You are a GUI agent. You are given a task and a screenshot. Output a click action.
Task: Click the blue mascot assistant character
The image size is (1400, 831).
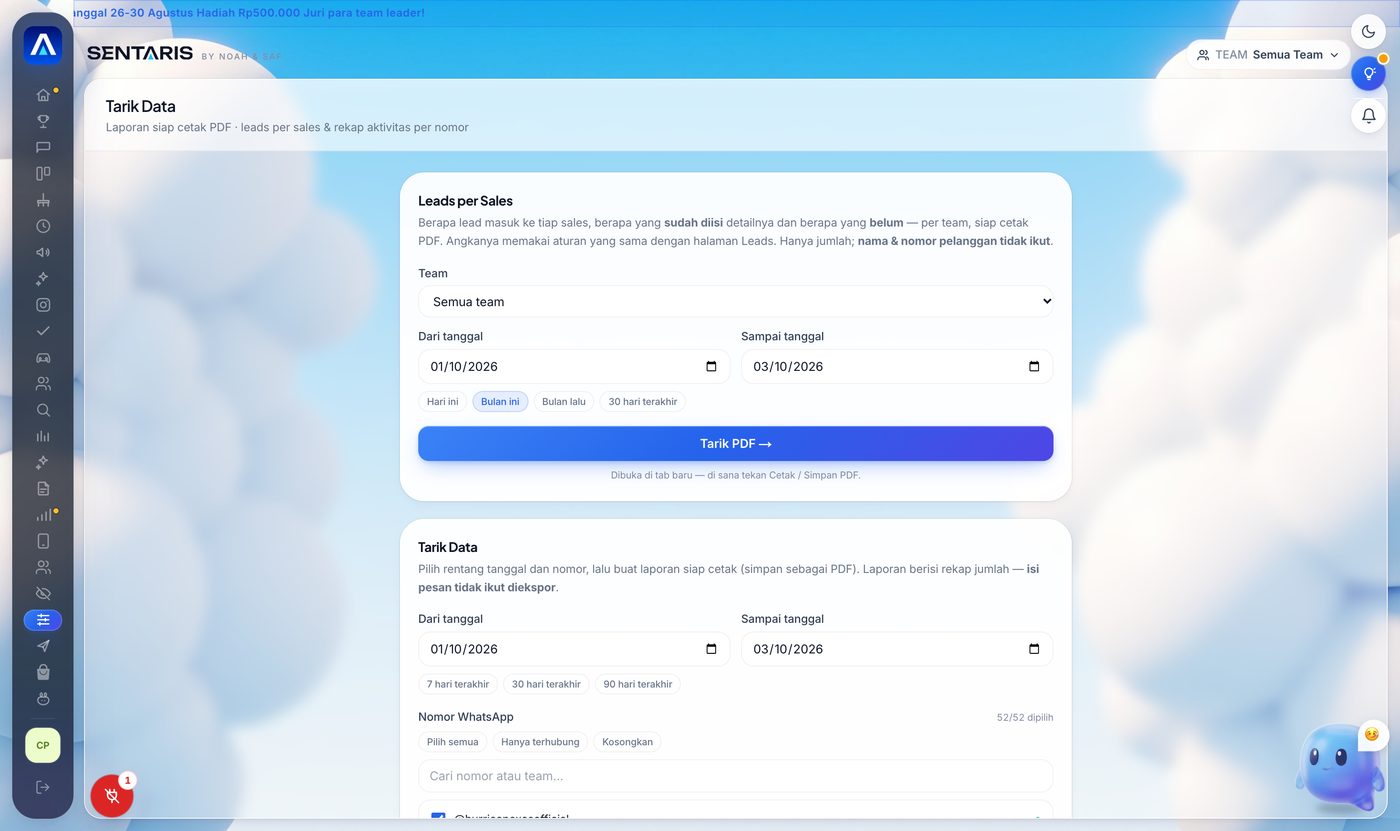[x=1339, y=768]
